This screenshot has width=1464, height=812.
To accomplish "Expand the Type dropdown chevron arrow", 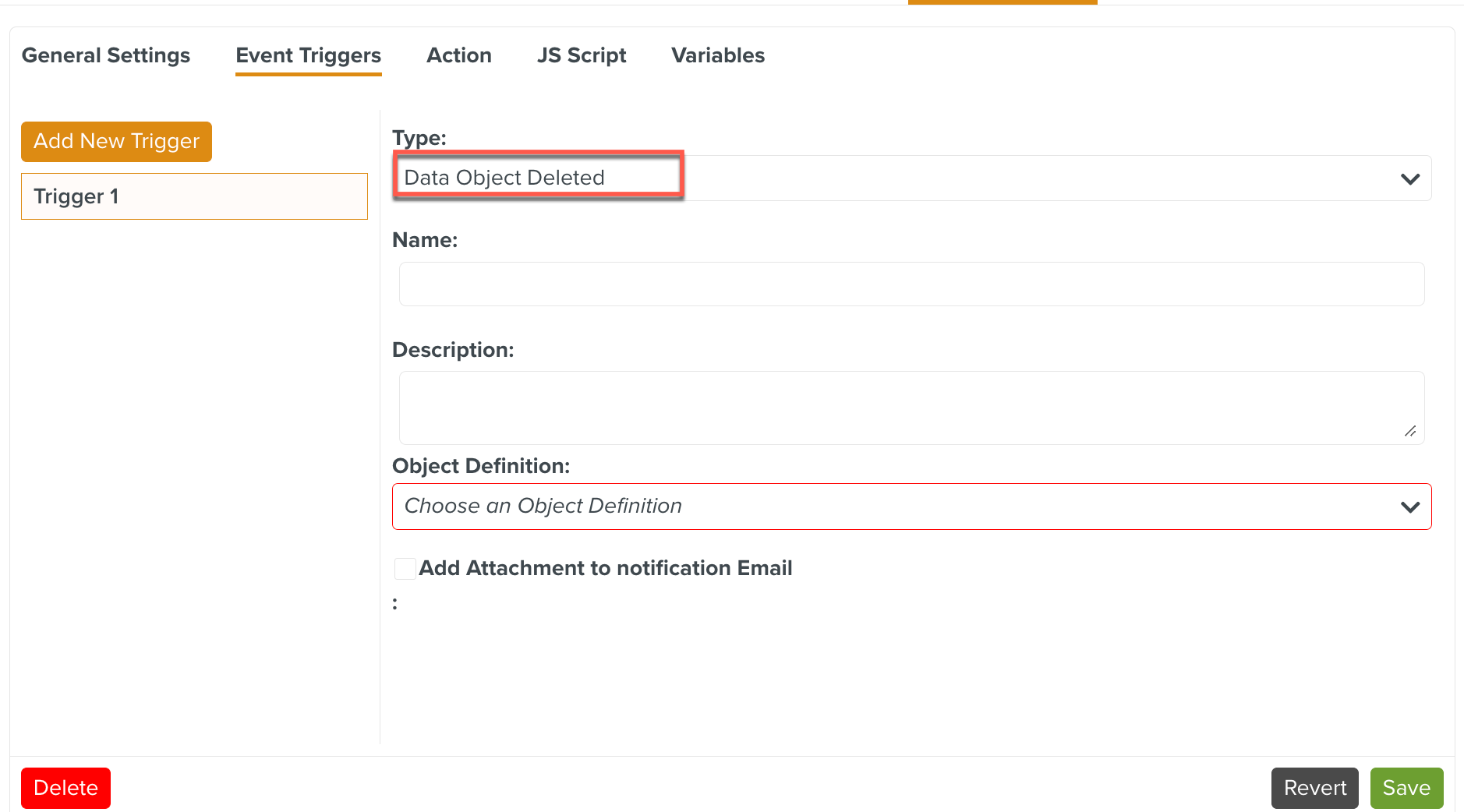I will click(1409, 178).
